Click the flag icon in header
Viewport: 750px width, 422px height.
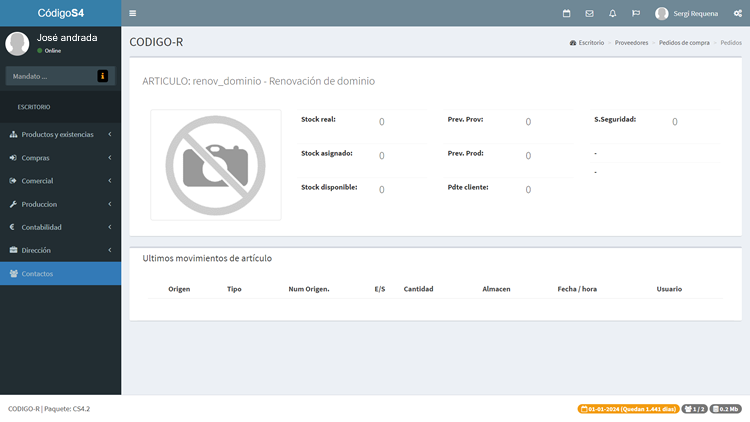(x=635, y=13)
